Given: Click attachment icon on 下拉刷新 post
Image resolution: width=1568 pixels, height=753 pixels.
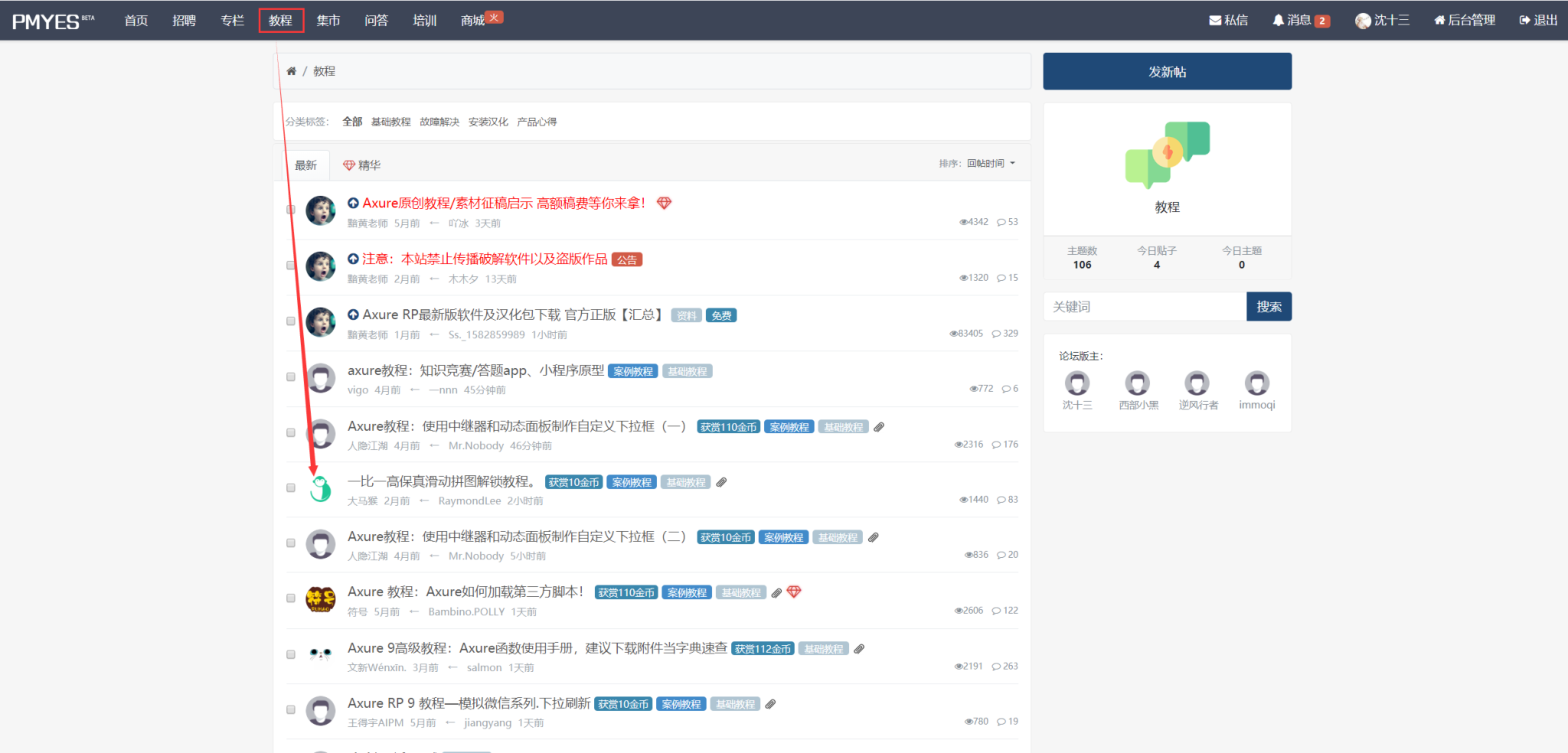Looking at the screenshot, I should click(771, 704).
